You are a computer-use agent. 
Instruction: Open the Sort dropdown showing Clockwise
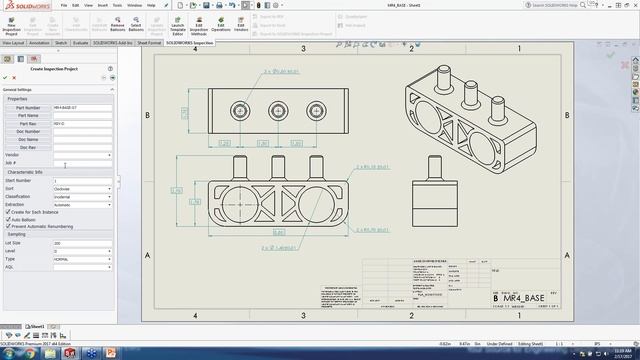tap(82, 189)
